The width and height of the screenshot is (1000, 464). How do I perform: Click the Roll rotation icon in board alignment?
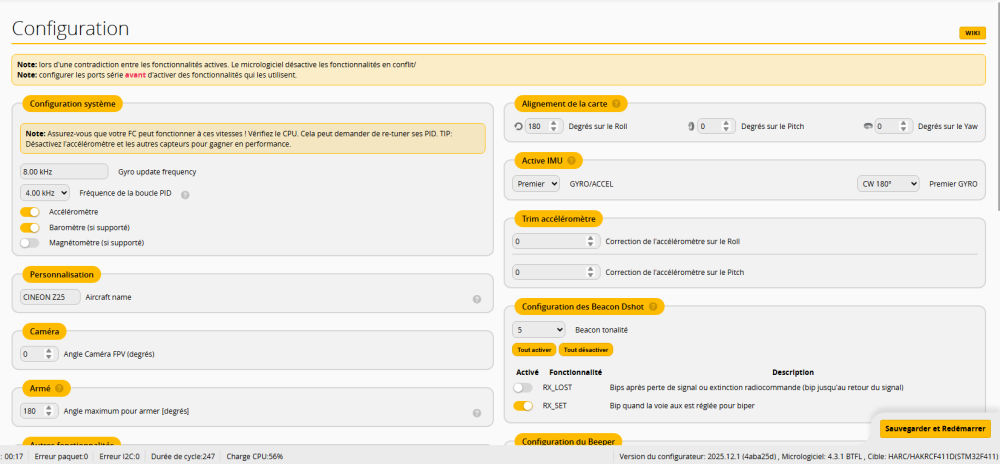pos(518,127)
